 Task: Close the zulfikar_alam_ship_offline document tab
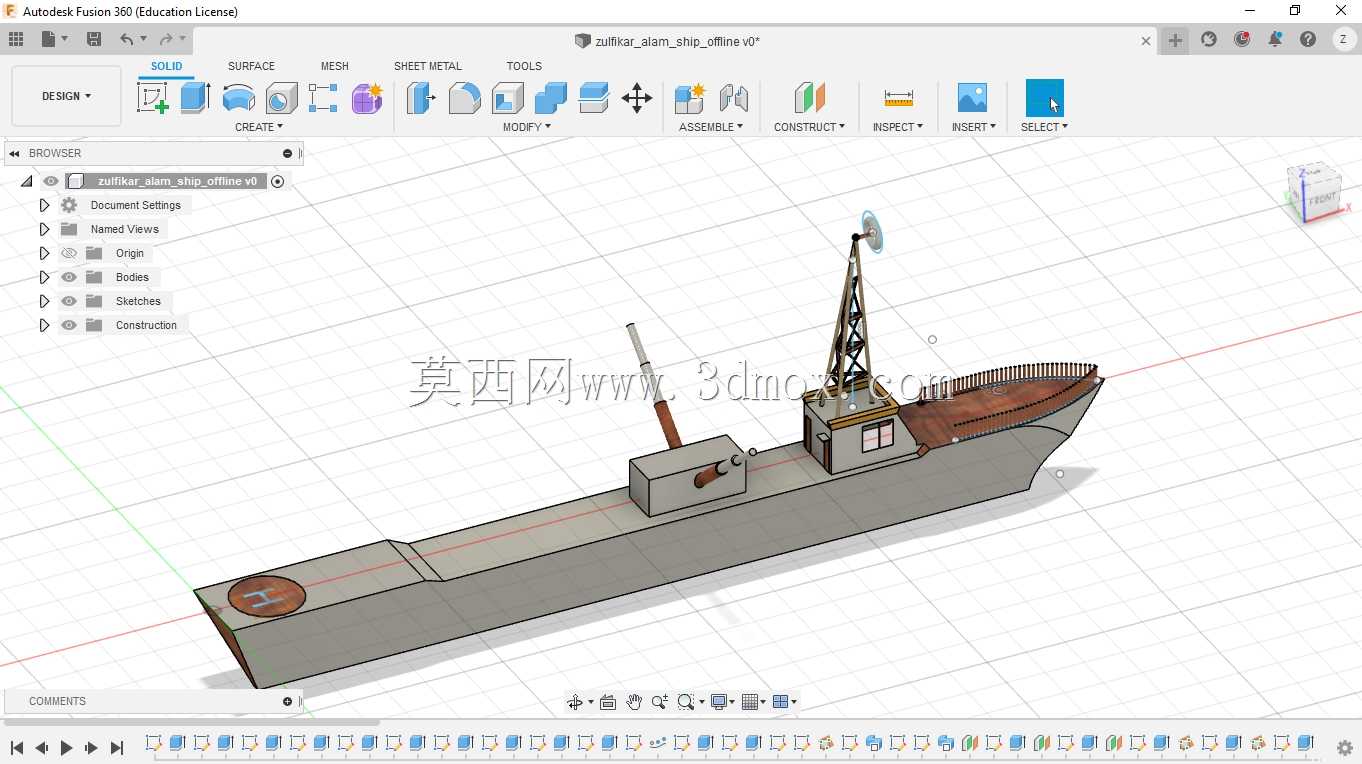tap(1146, 41)
